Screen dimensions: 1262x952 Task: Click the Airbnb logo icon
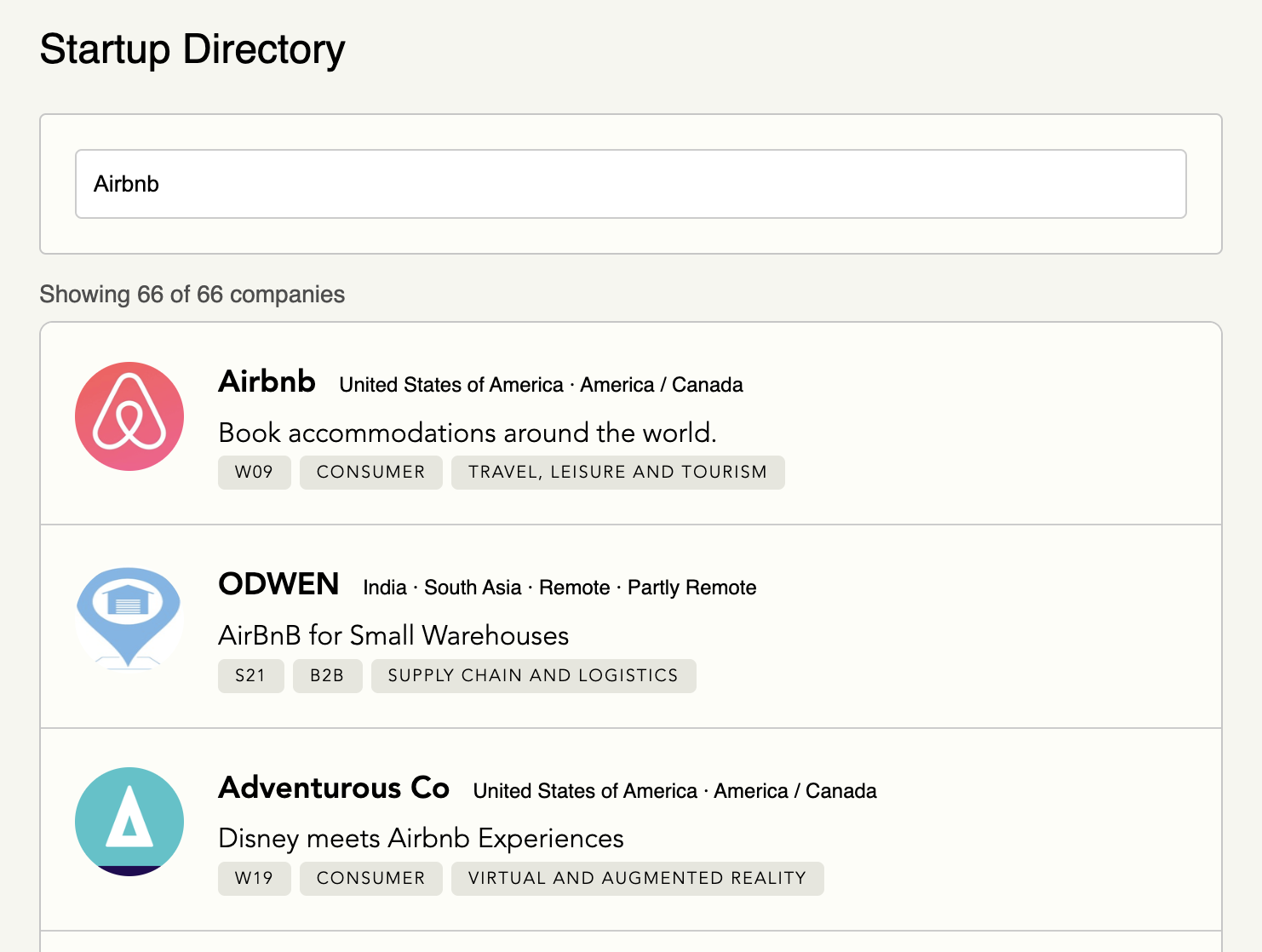129,416
